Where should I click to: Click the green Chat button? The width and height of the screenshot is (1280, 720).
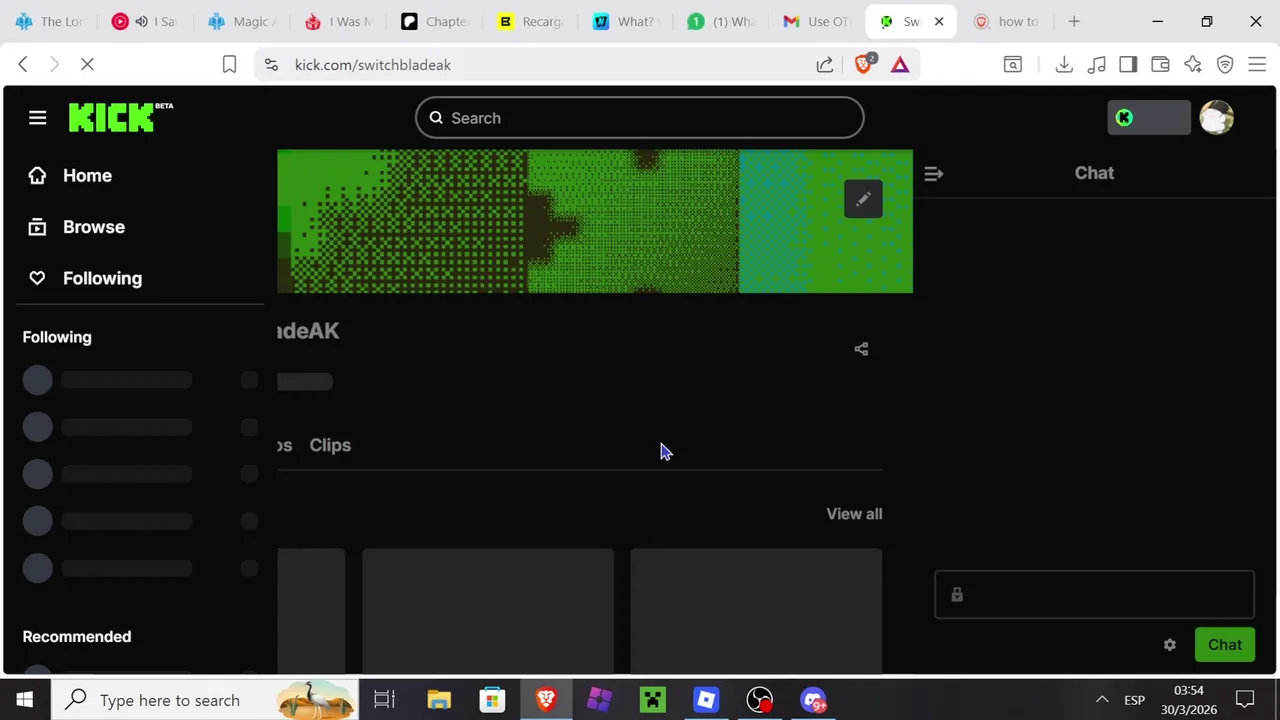point(1225,645)
